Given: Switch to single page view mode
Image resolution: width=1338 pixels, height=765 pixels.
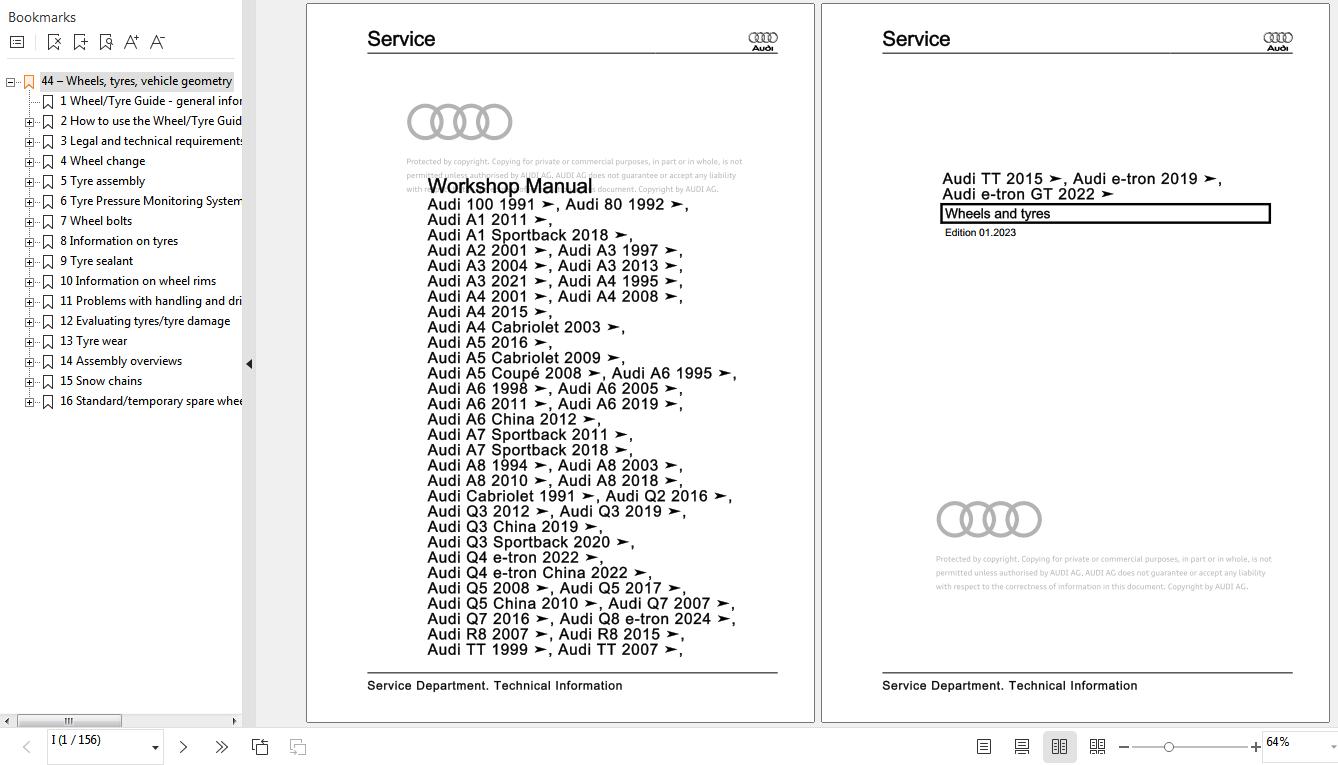Looking at the screenshot, I should [x=983, y=746].
